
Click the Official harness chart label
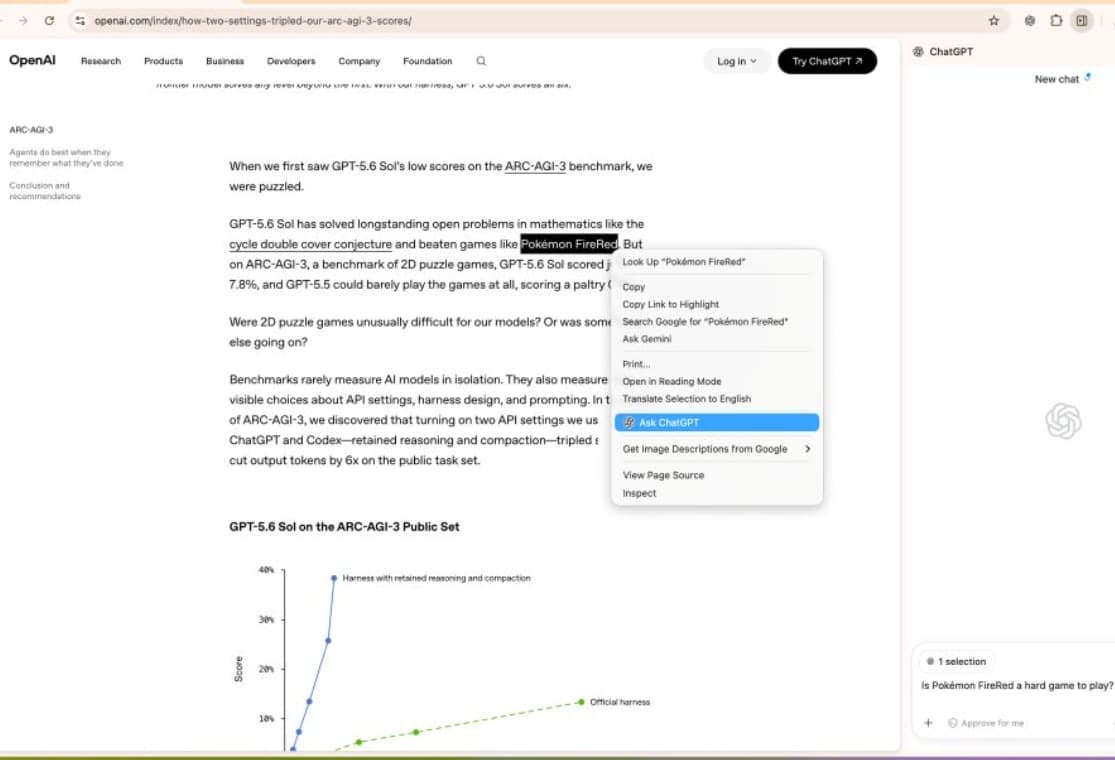tap(620, 702)
